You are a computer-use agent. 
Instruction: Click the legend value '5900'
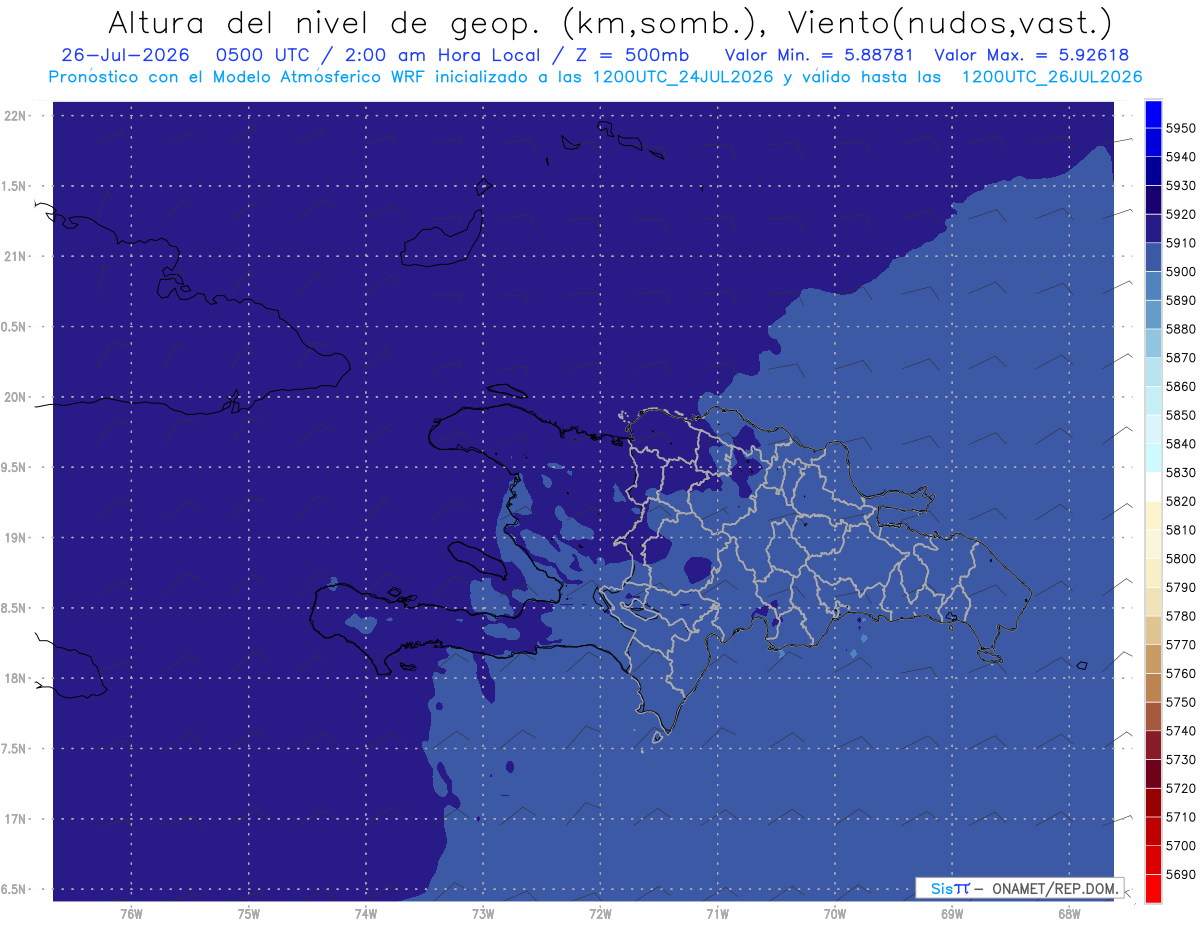1181,271
